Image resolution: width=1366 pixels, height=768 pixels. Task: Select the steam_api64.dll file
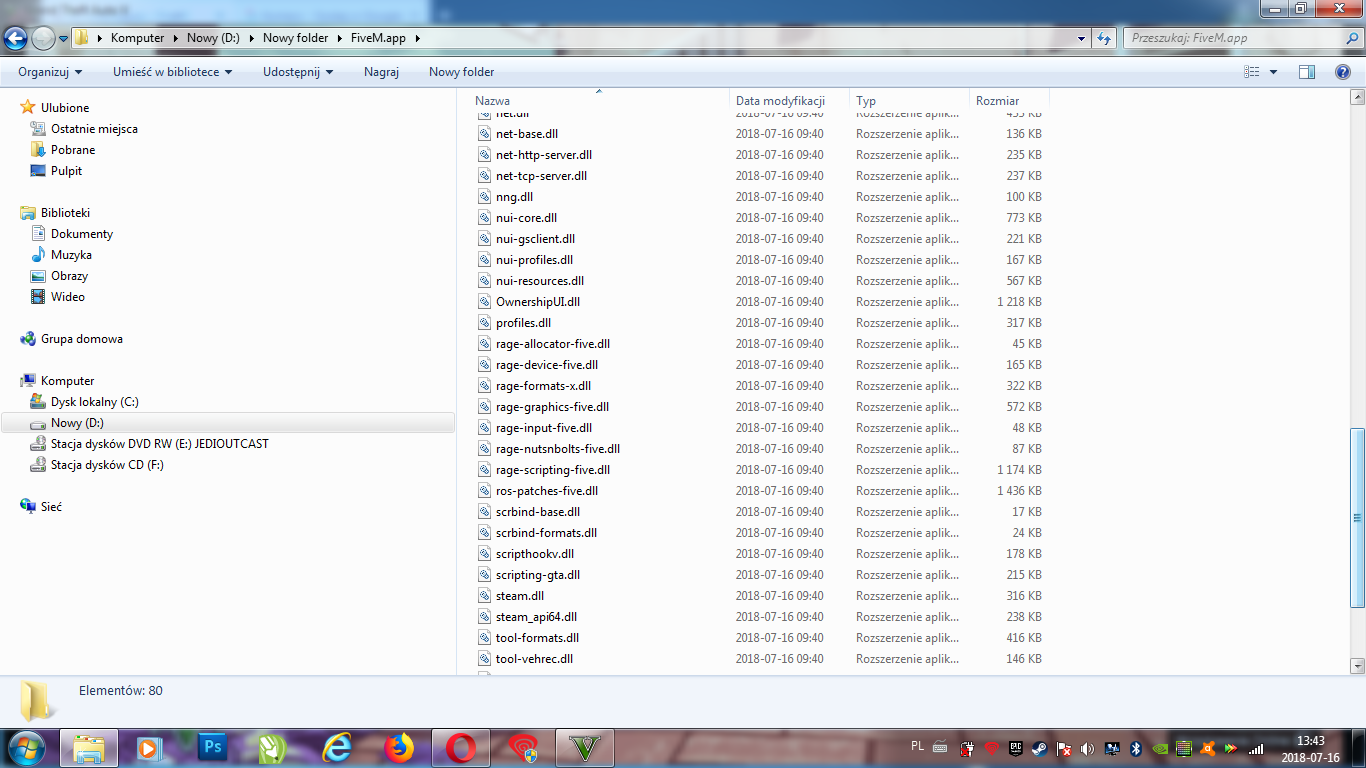[x=536, y=617]
